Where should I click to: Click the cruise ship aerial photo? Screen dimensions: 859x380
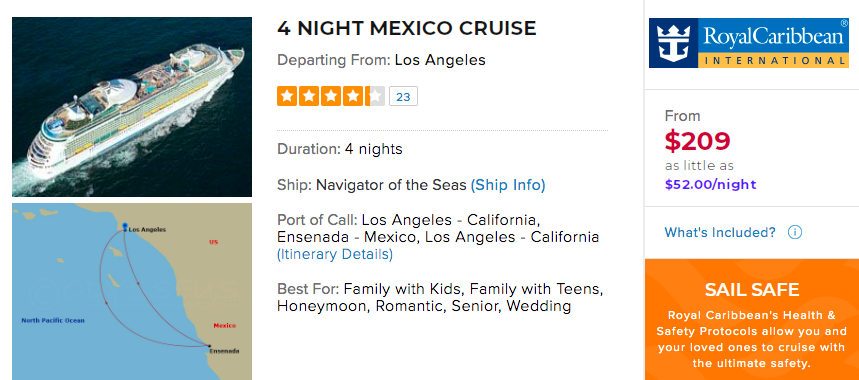pyautogui.click(x=132, y=107)
